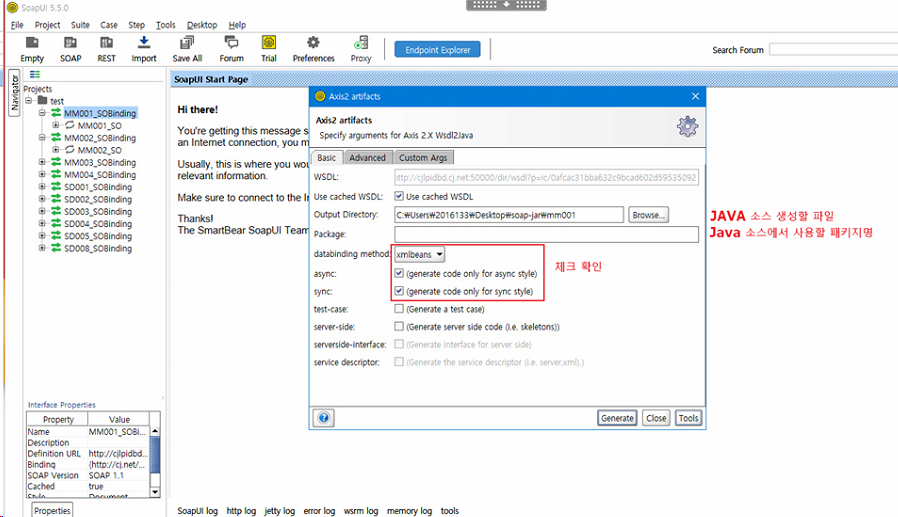Image resolution: width=898 pixels, height=517 pixels.
Task: Enable the server-side skeleton code checkbox
Action: pos(399,327)
